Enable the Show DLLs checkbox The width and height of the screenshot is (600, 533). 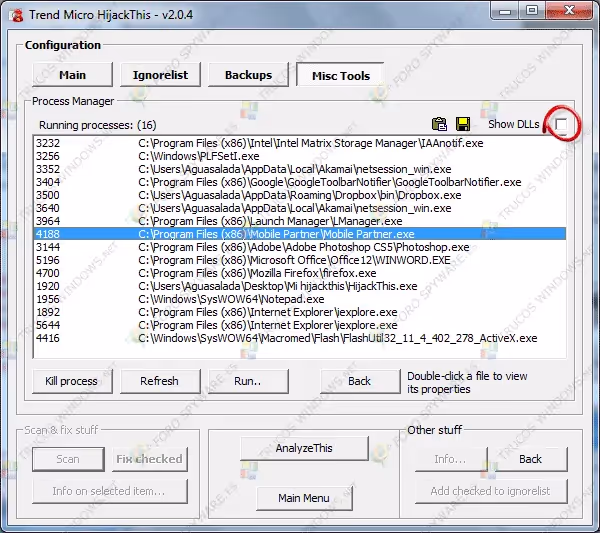pos(561,124)
